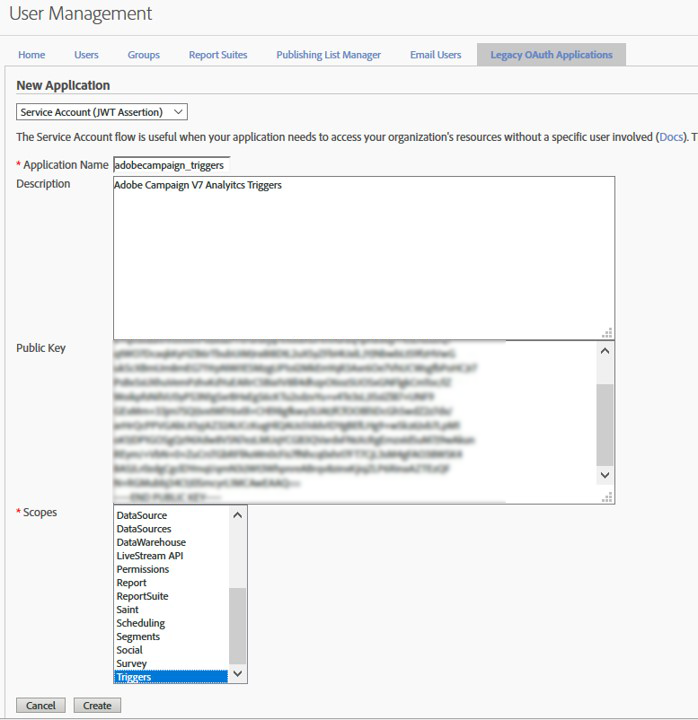Image resolution: width=698 pixels, height=720 pixels.
Task: Select Report scope in list
Action: [x=171, y=583]
